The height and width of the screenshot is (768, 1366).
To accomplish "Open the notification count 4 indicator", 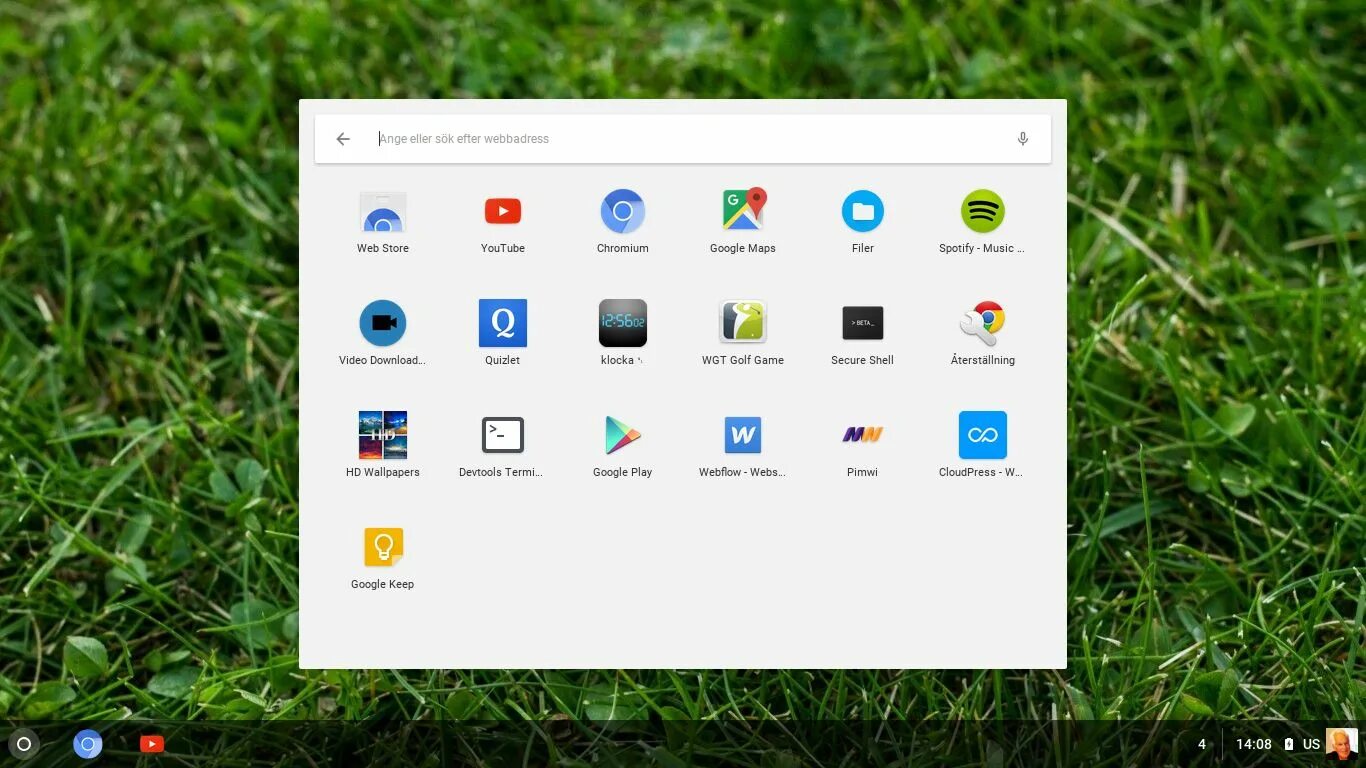I will (1202, 744).
